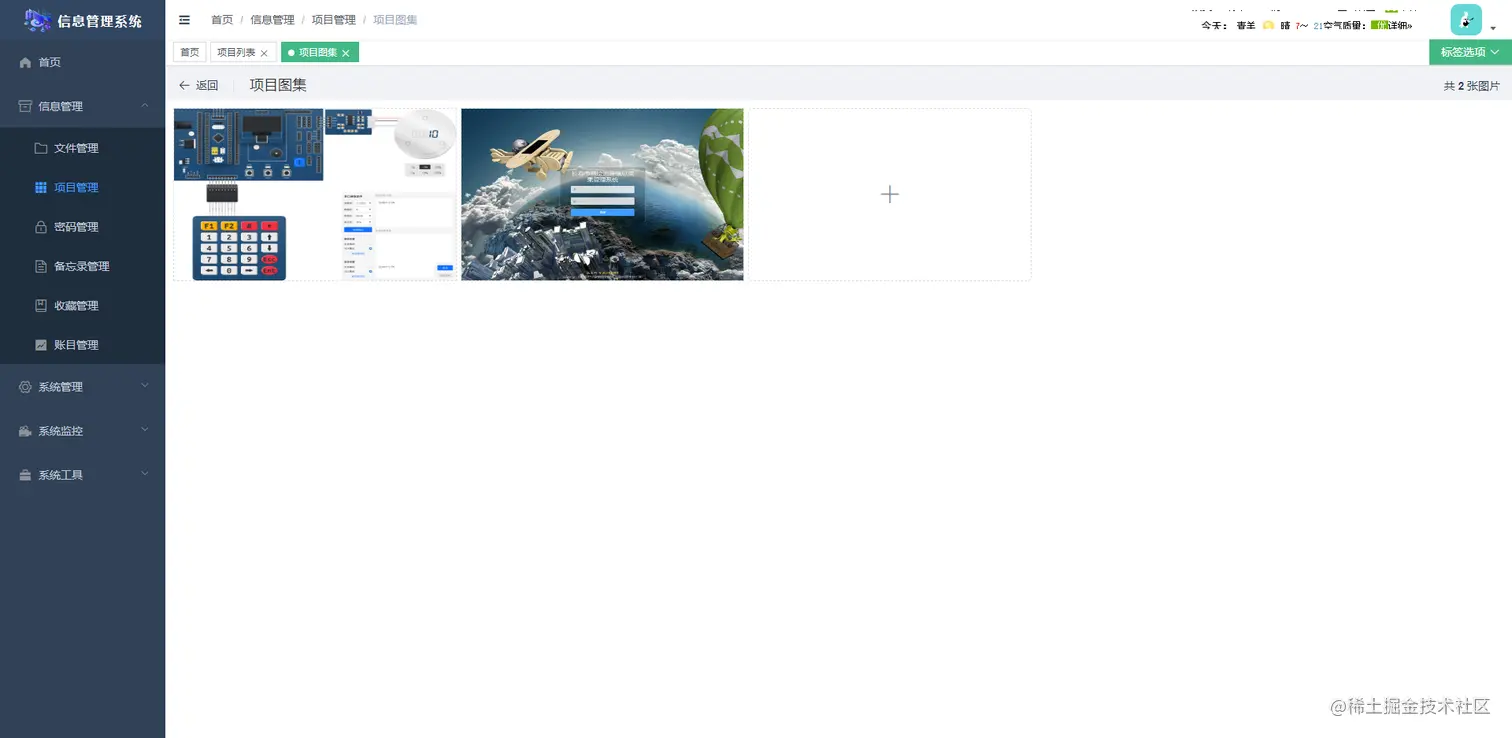Click the 密码管理 lock icon
Viewport: 1512px width, 738px height.
[41, 227]
